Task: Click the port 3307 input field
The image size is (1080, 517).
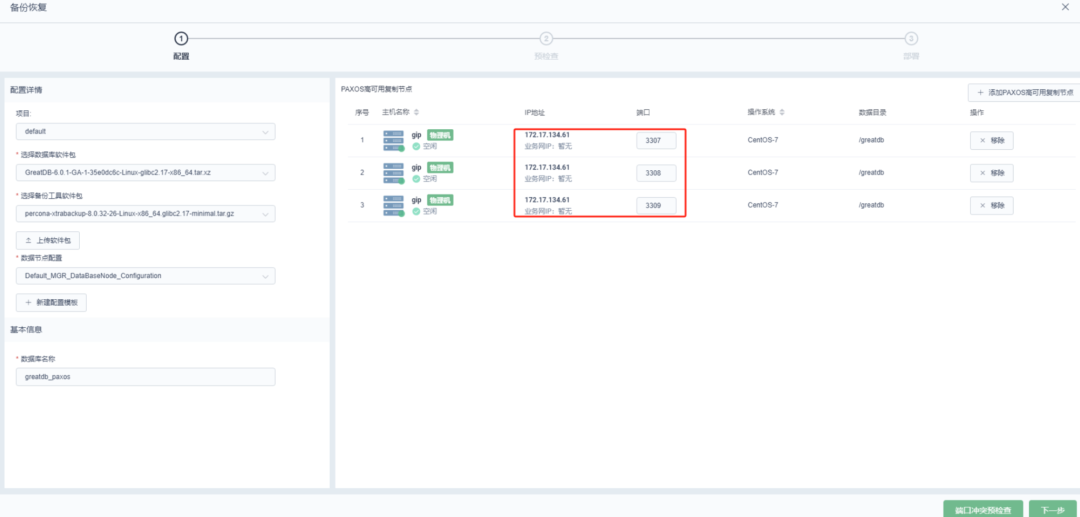Action: [x=656, y=141]
